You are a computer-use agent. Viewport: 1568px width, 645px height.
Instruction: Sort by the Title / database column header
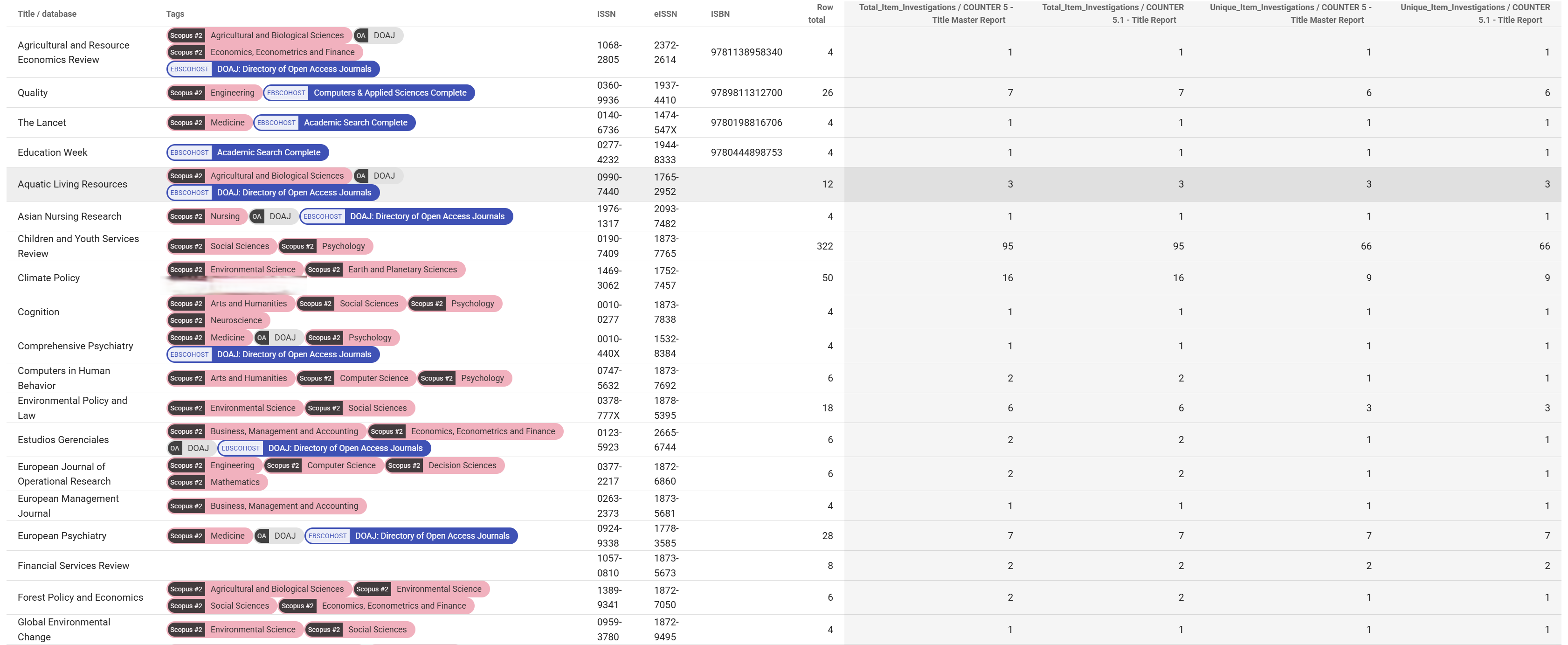click(x=47, y=14)
